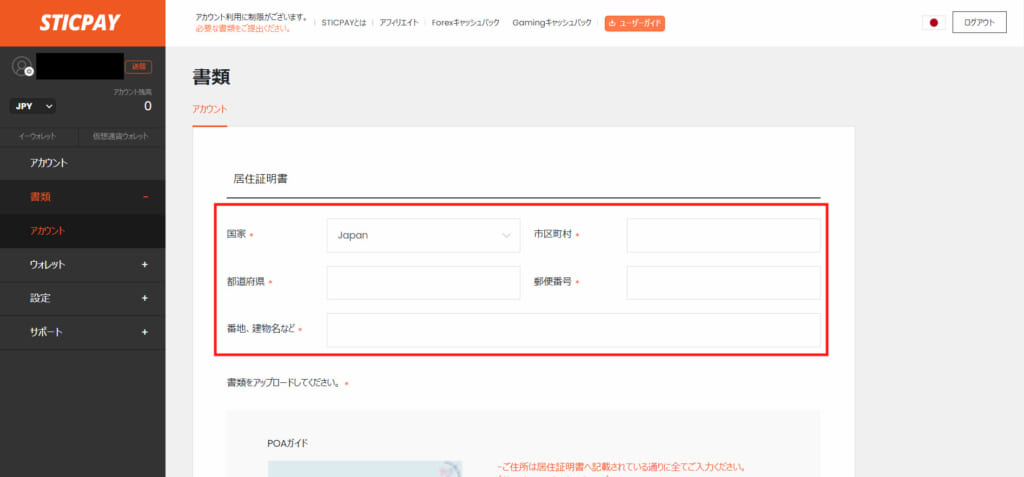1024x477 pixels.
Task: Click the 市区町村 input field
Action: click(x=723, y=235)
